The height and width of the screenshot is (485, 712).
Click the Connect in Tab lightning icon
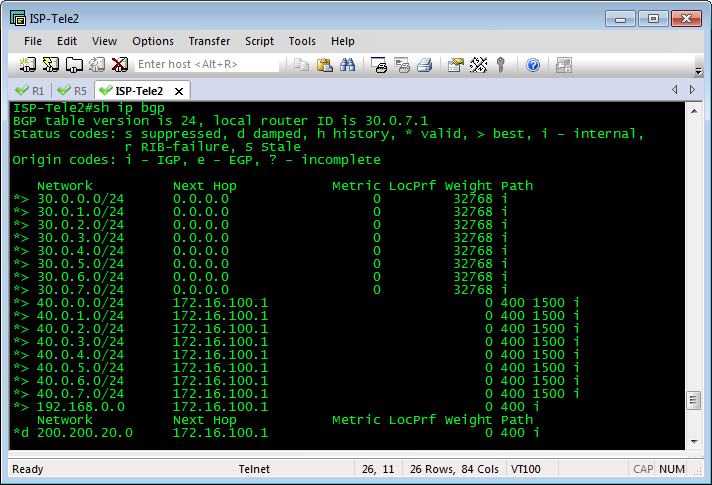click(50, 65)
